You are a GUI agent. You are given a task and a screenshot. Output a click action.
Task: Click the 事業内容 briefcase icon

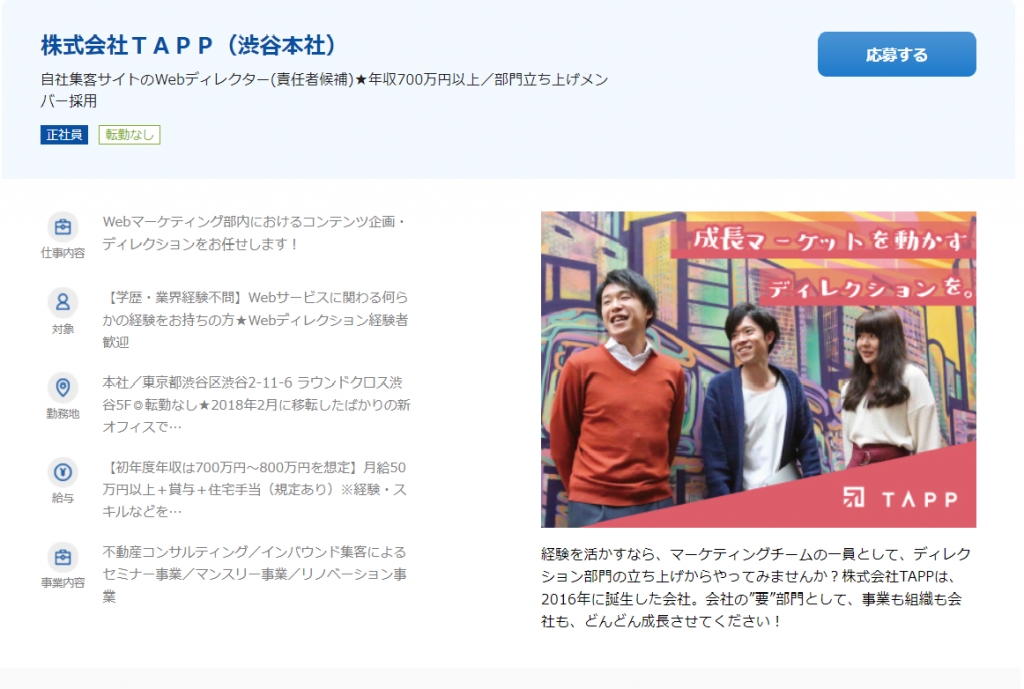pos(63,557)
